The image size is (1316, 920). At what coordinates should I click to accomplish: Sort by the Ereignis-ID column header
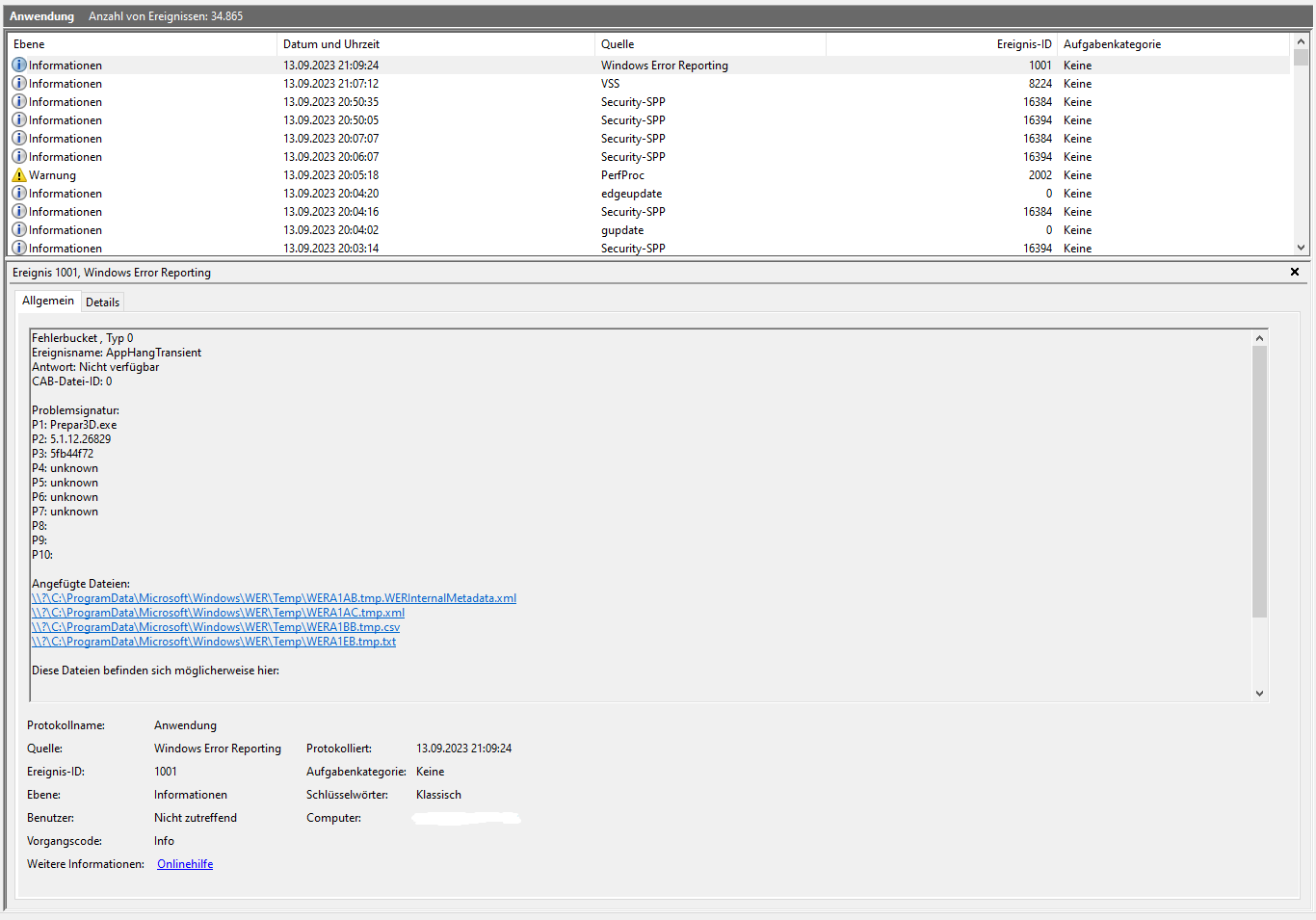(x=941, y=44)
